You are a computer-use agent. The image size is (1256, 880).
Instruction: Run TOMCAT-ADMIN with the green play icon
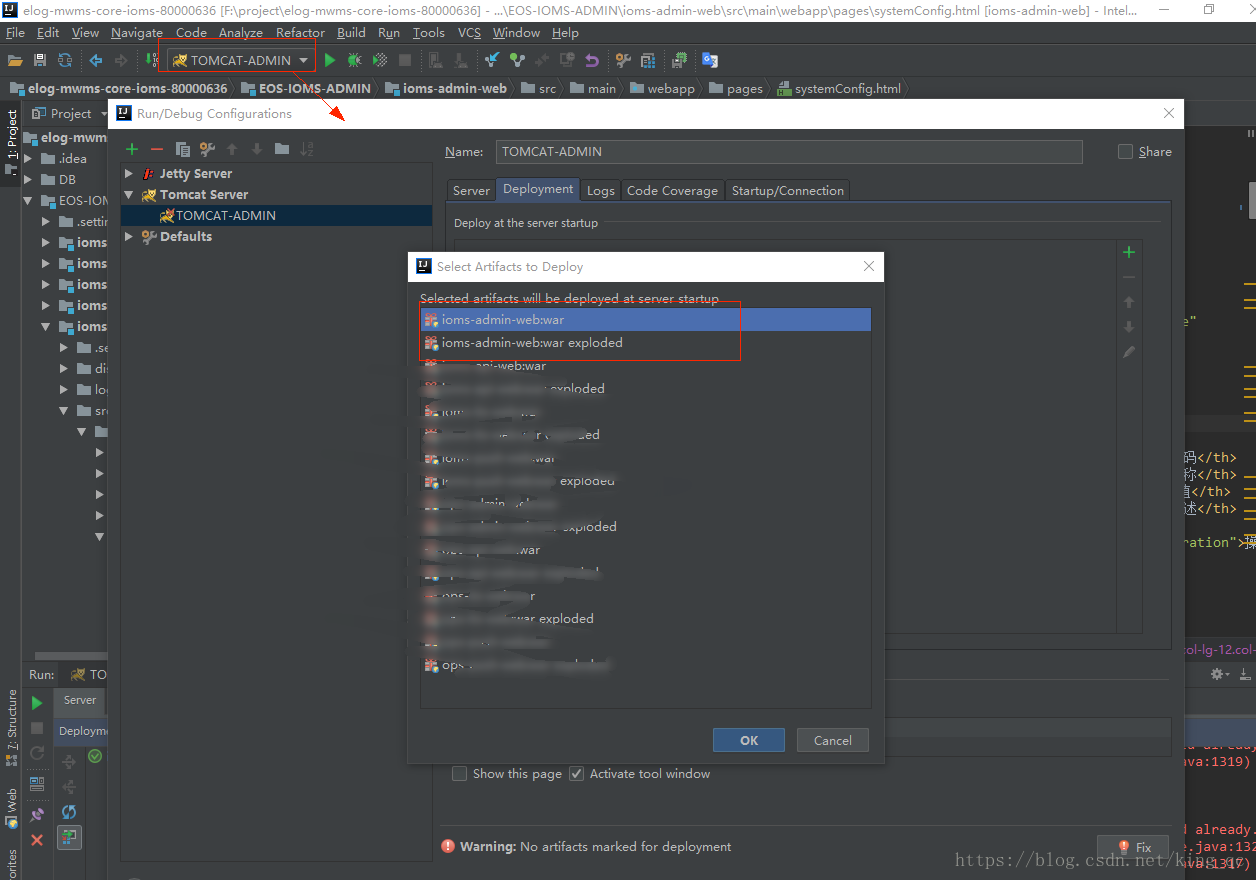(x=330, y=61)
